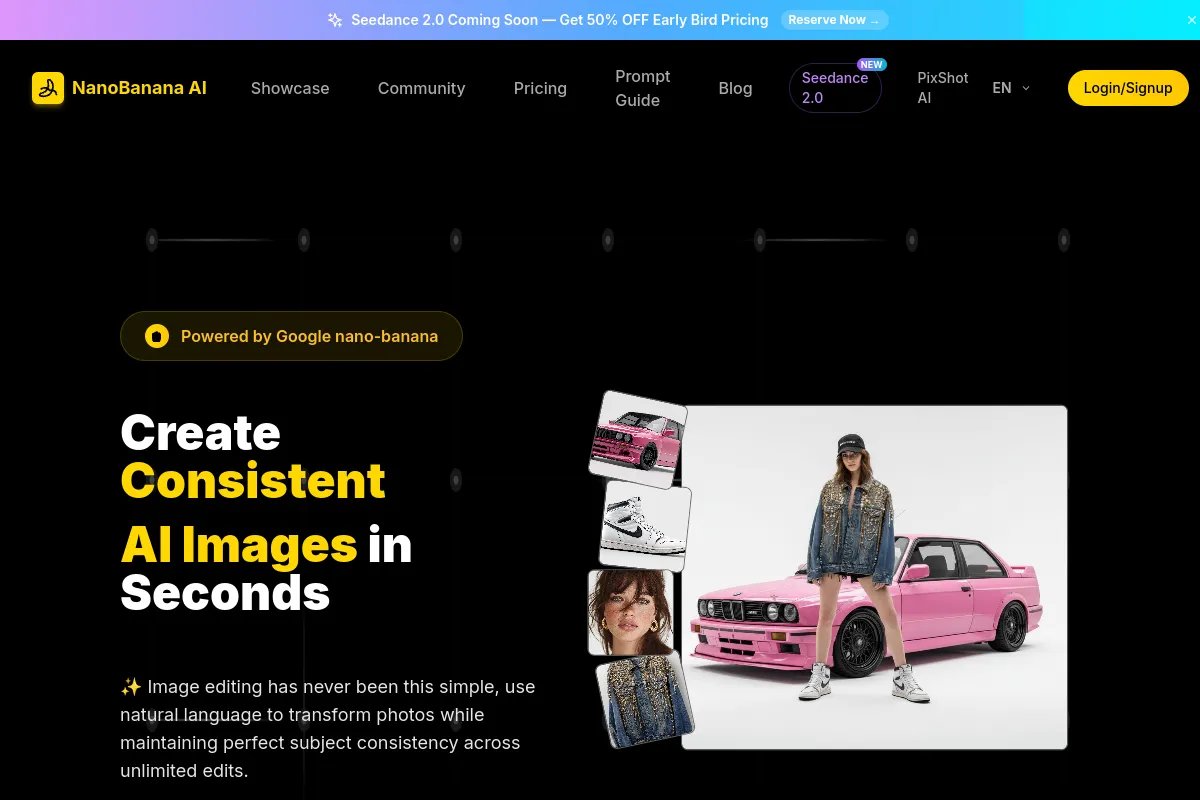Visit the PixShot AI link
Image resolution: width=1200 pixels, height=800 pixels.
point(942,88)
